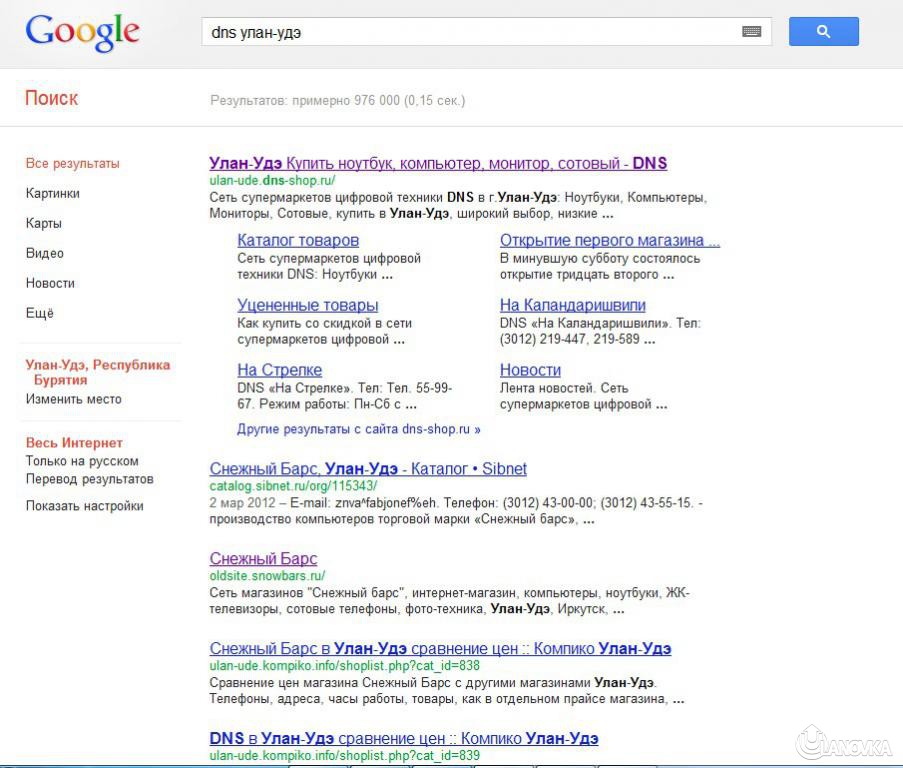Viewport: 903px width, 768px height.
Task: Open the 'Новости' sitelink under DNS result
Action: 530,370
